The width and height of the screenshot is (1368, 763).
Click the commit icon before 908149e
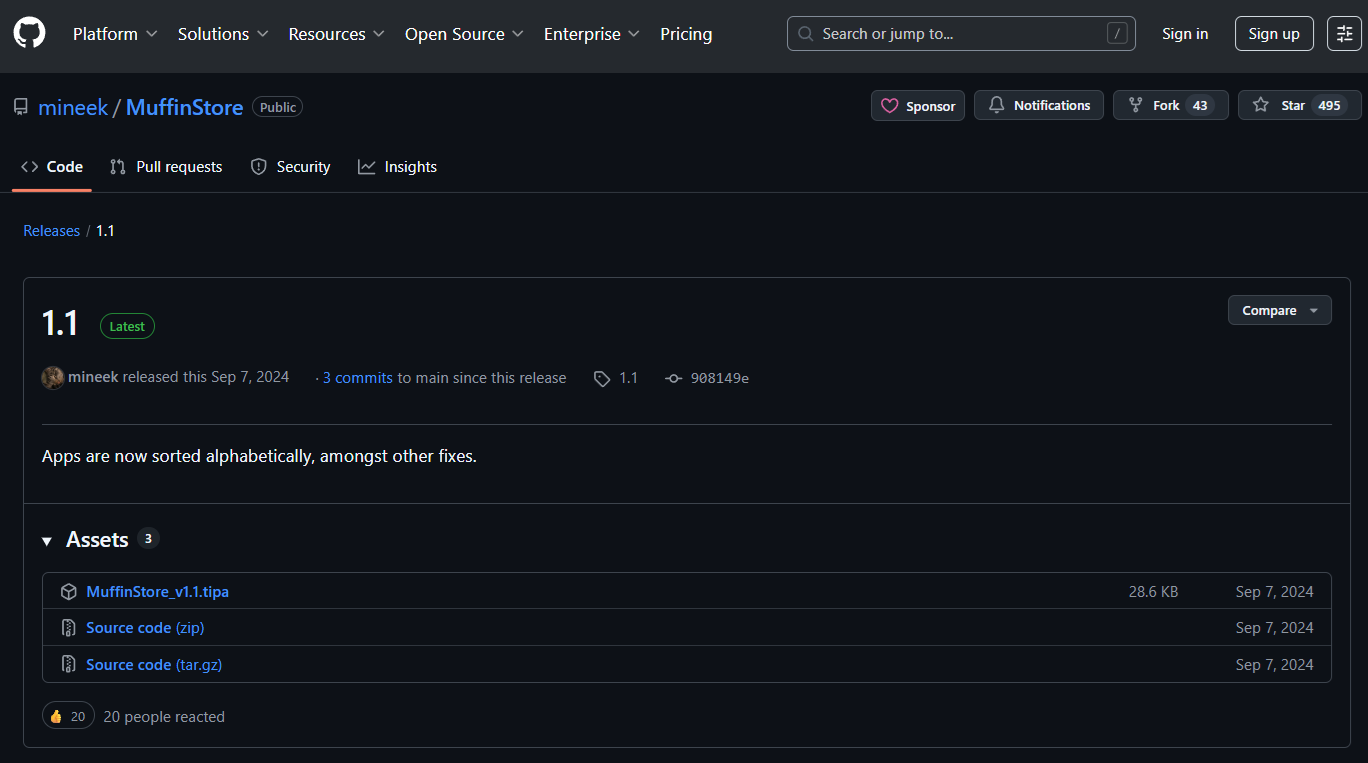pyautogui.click(x=674, y=379)
